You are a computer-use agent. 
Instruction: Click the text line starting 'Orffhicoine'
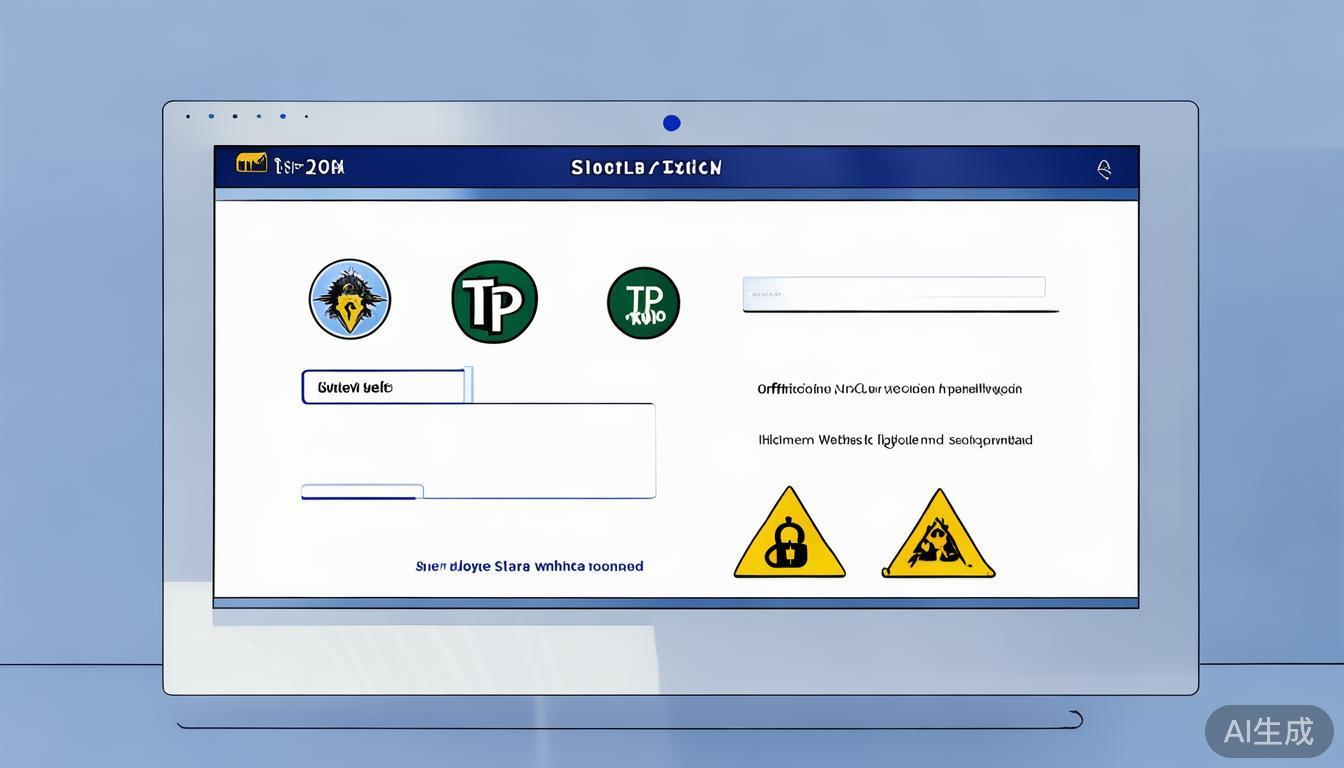pyautogui.click(x=889, y=389)
